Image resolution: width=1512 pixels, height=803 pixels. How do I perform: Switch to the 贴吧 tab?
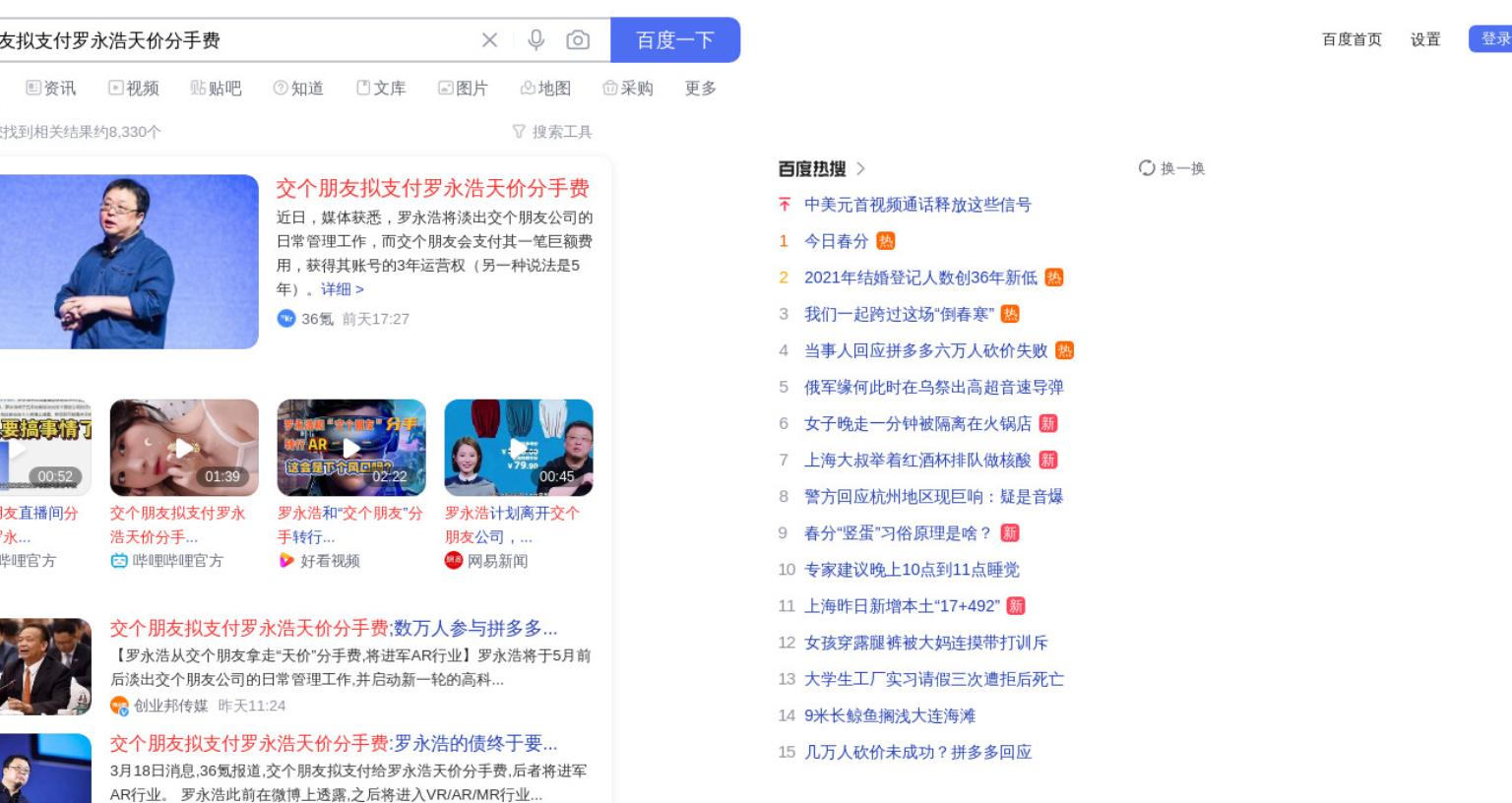(216, 88)
